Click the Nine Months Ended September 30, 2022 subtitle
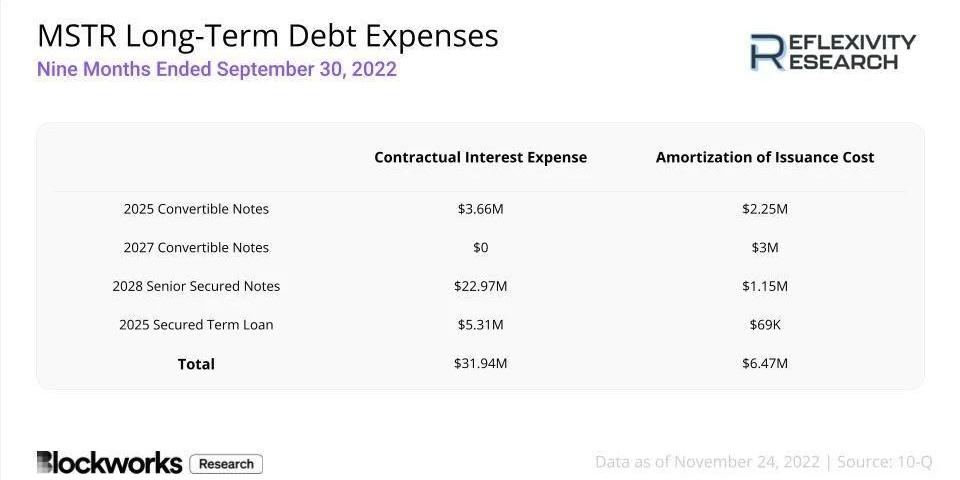 [217, 69]
